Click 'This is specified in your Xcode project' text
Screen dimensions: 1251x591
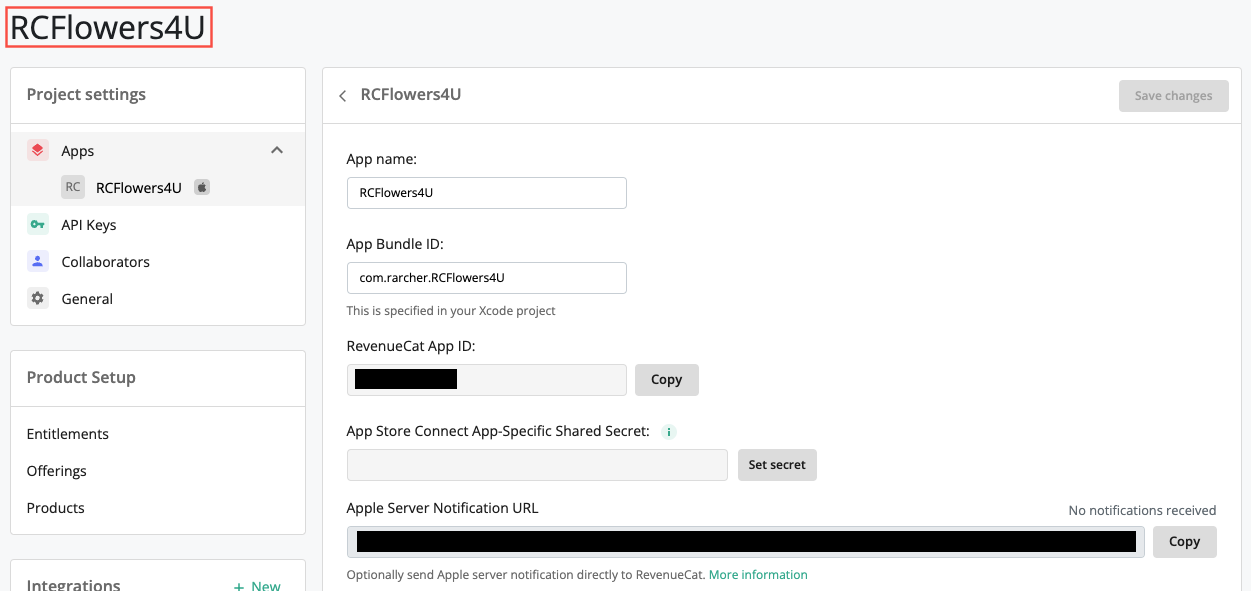pyautogui.click(x=451, y=311)
